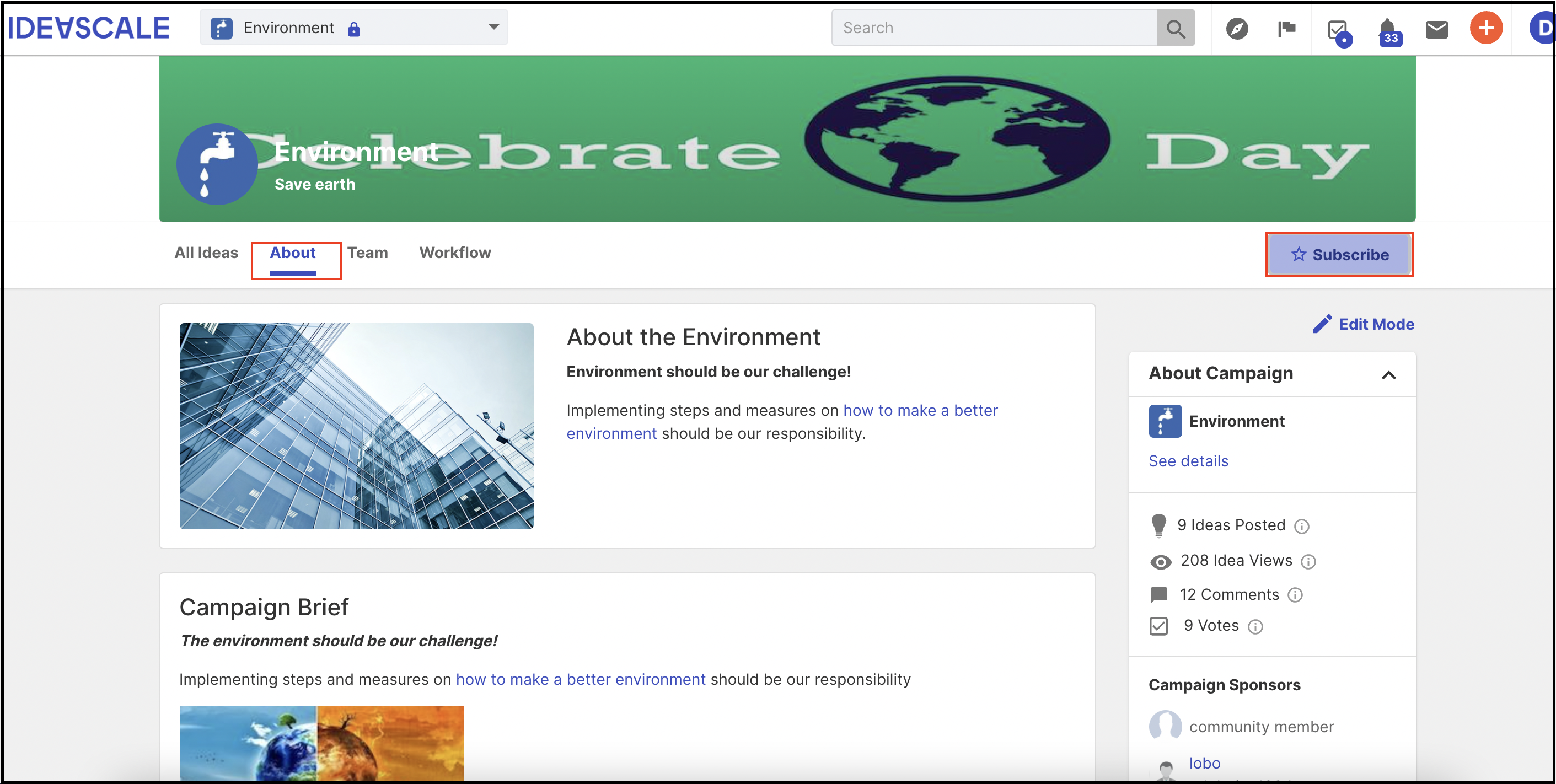Click the Campaign Brief heading
Image resolution: width=1556 pixels, height=784 pixels.
tap(264, 606)
